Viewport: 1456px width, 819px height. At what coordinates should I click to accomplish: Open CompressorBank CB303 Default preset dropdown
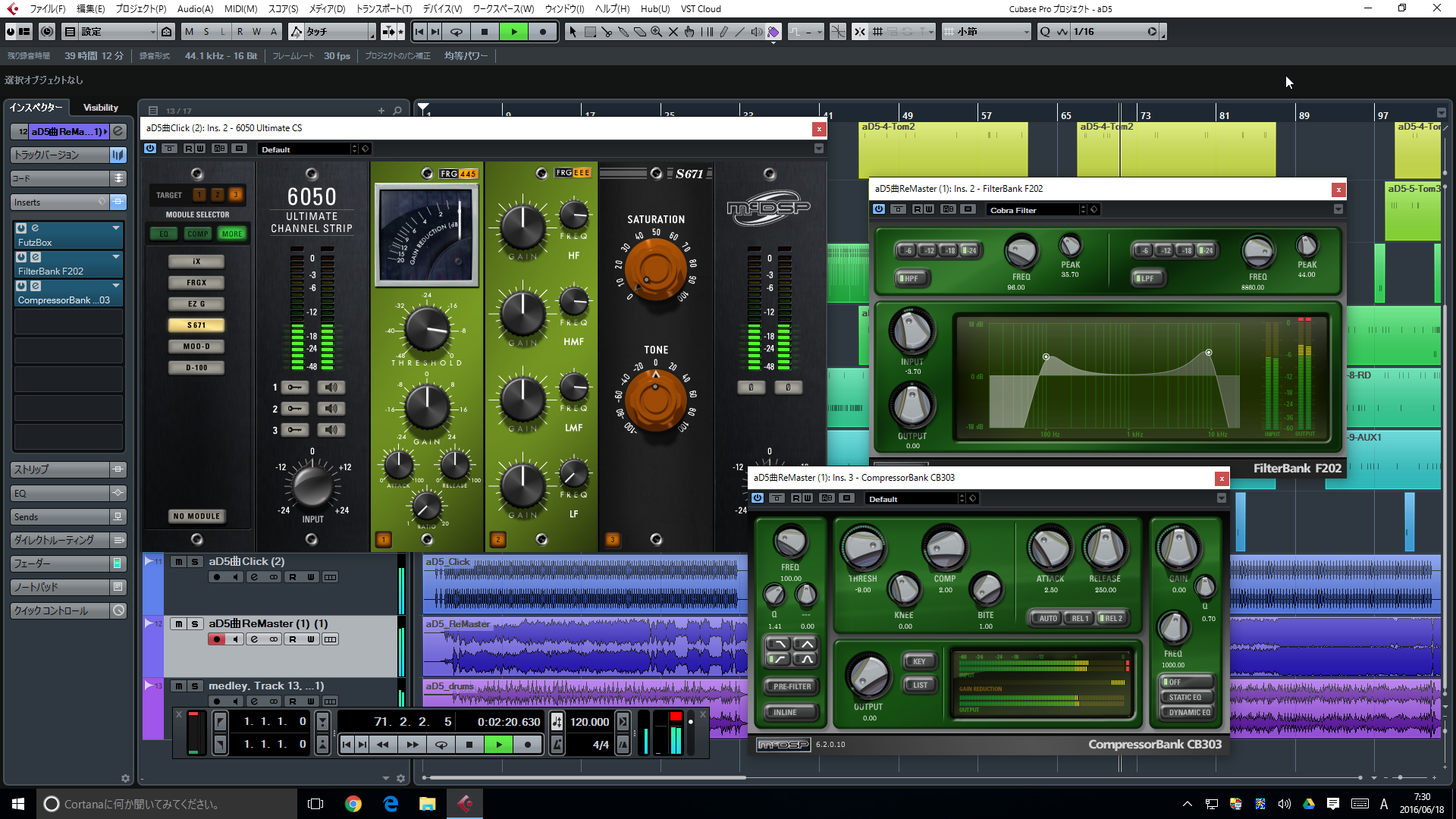coord(915,499)
